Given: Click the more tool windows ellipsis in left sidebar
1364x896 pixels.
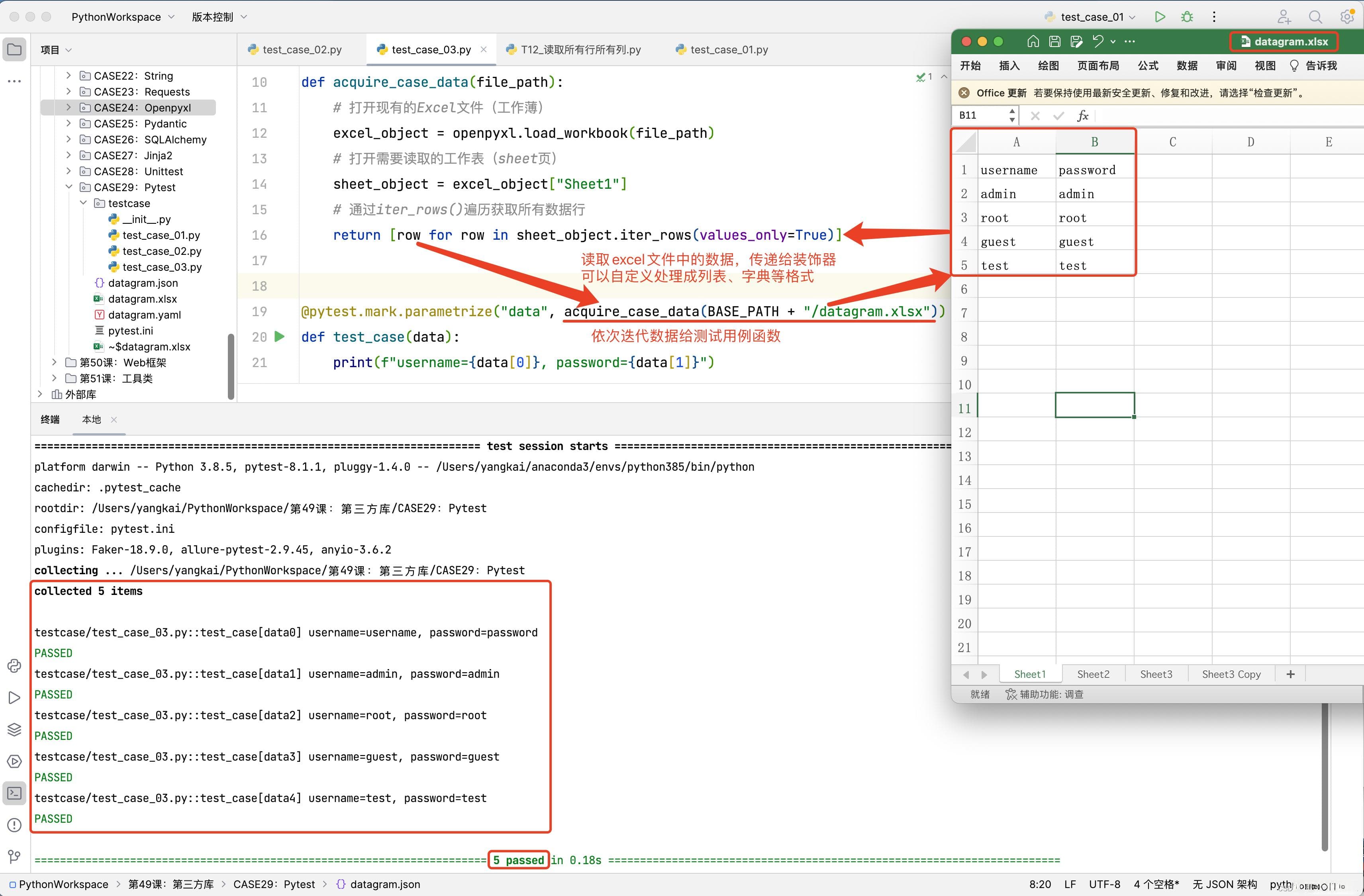Looking at the screenshot, I should click(14, 81).
